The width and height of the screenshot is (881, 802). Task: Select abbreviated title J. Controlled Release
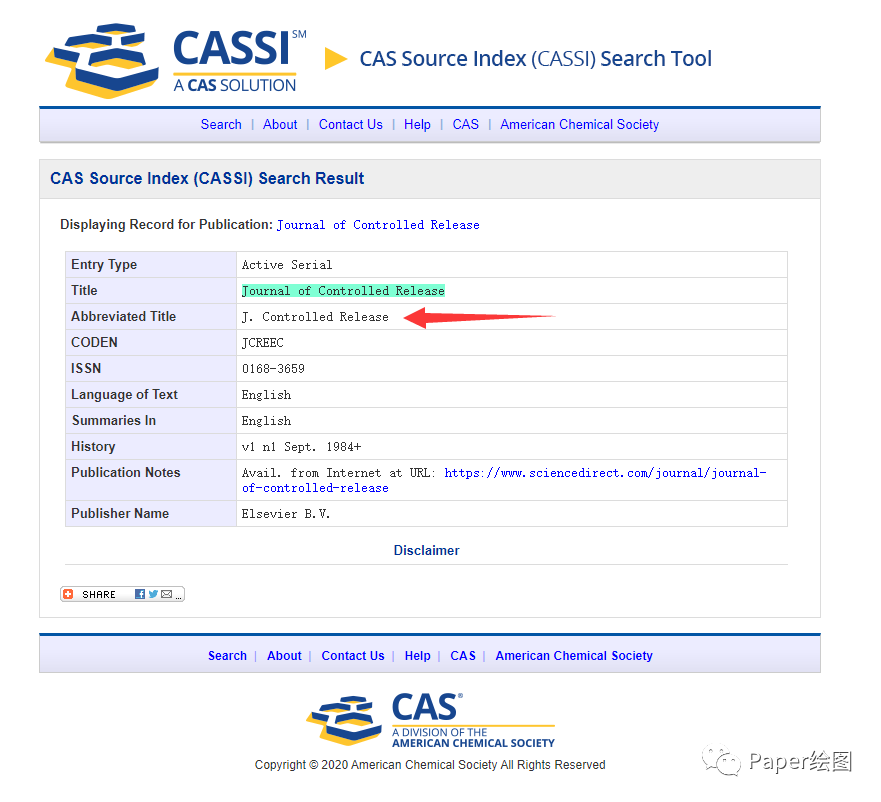tap(315, 317)
